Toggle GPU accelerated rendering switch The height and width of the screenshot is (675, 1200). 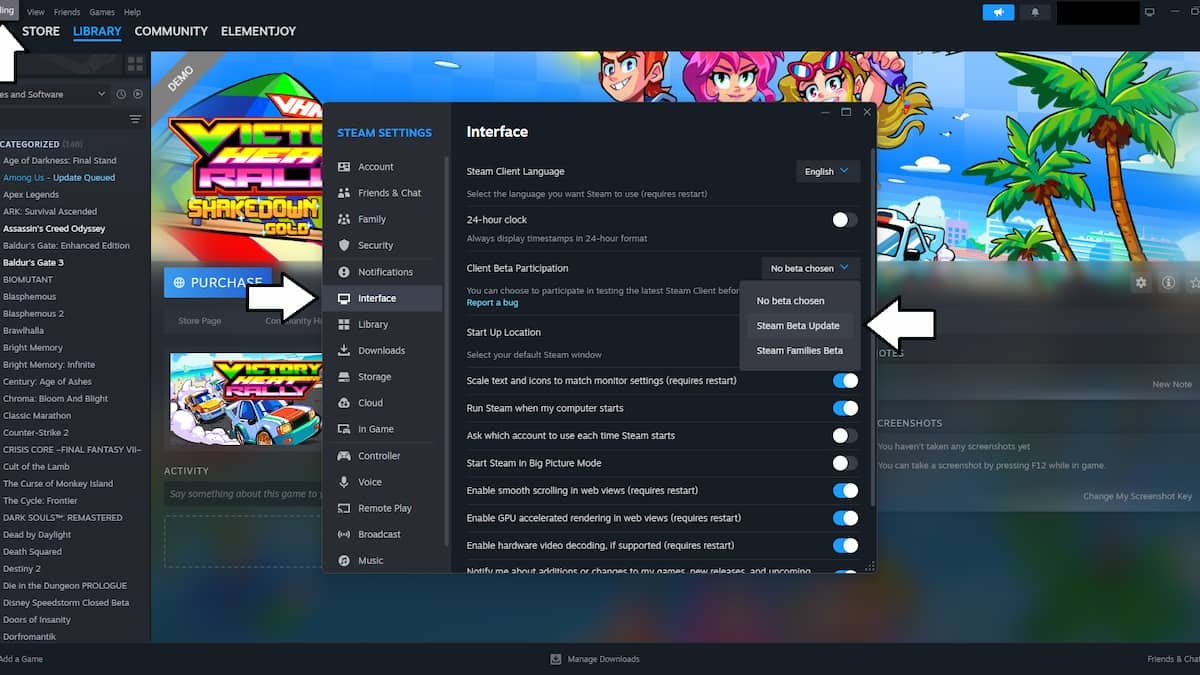(x=845, y=518)
